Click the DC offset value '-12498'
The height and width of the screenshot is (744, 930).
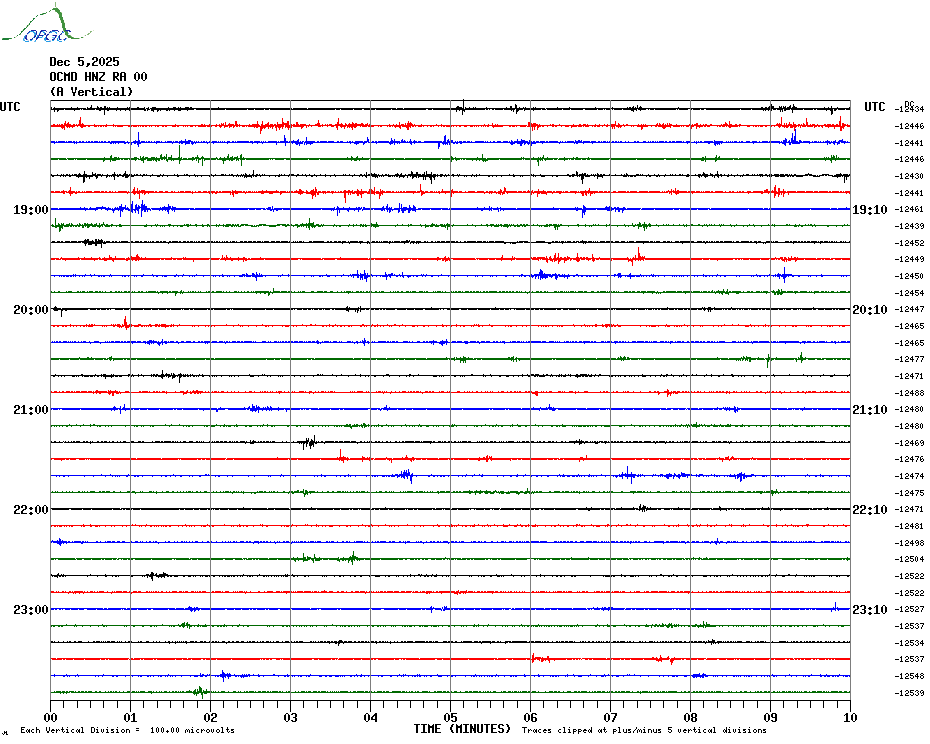[909, 543]
